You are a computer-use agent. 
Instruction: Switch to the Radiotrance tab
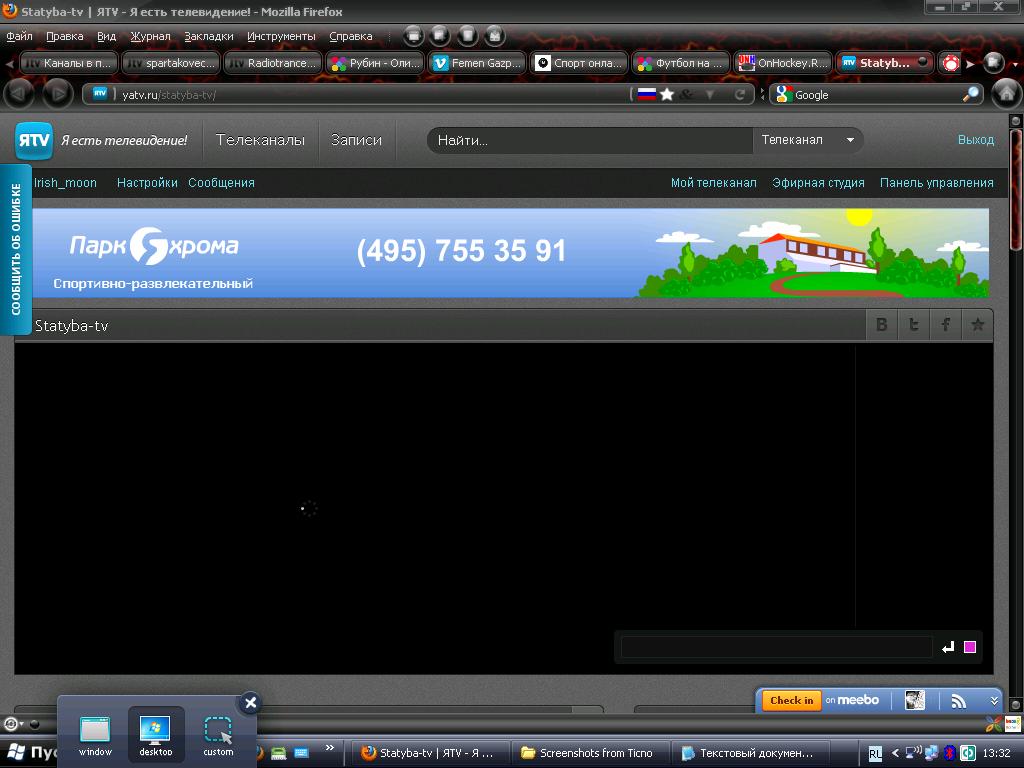coord(273,63)
